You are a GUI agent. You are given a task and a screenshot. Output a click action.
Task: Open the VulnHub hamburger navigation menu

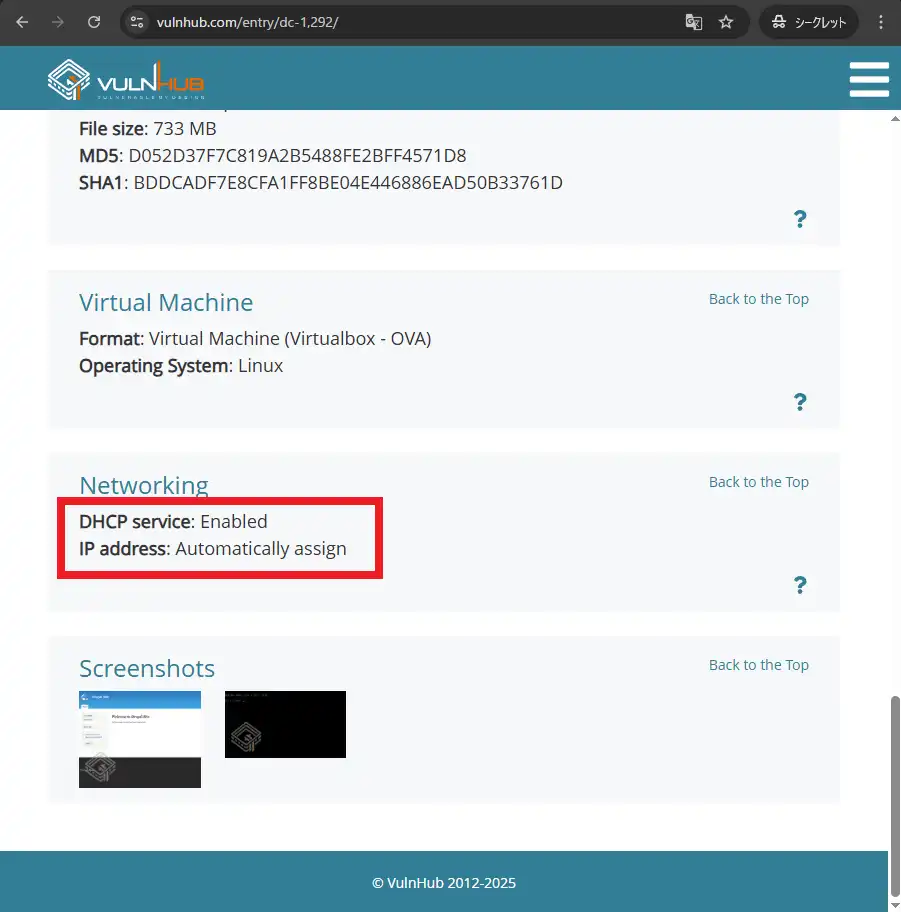pyautogui.click(x=868, y=80)
